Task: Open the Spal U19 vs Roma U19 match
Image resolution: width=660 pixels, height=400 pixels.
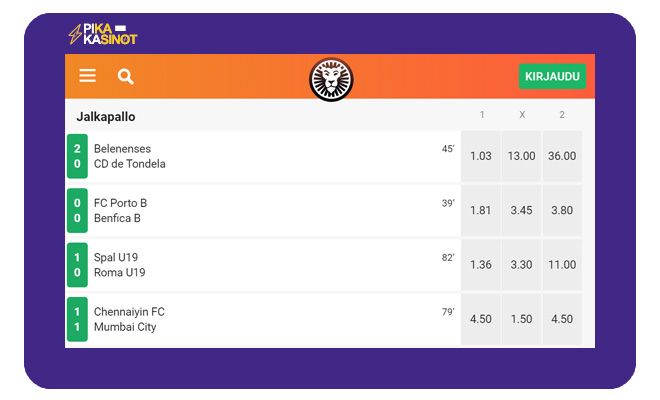Action: pyautogui.click(x=263, y=265)
